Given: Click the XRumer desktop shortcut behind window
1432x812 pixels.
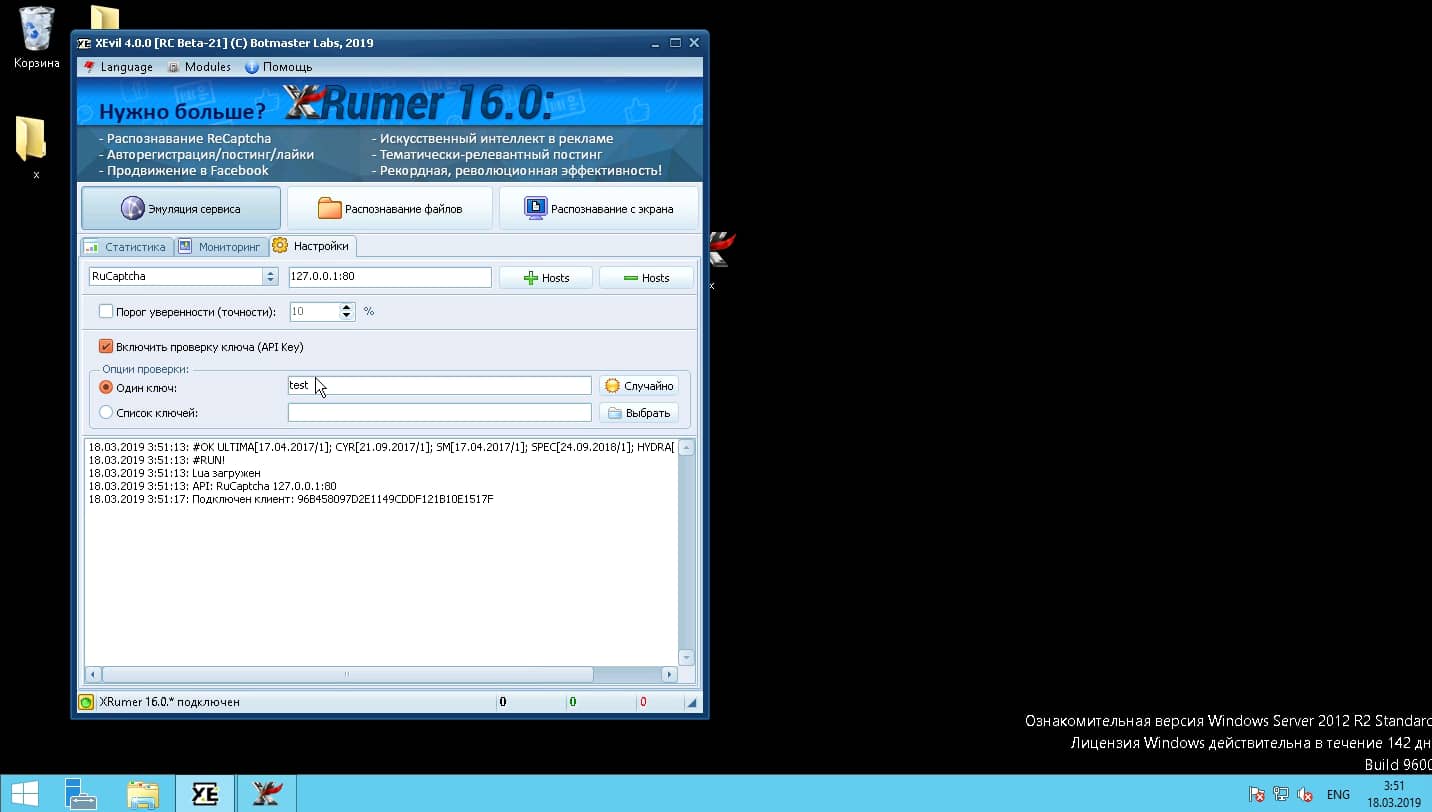Looking at the screenshot, I should [x=721, y=250].
